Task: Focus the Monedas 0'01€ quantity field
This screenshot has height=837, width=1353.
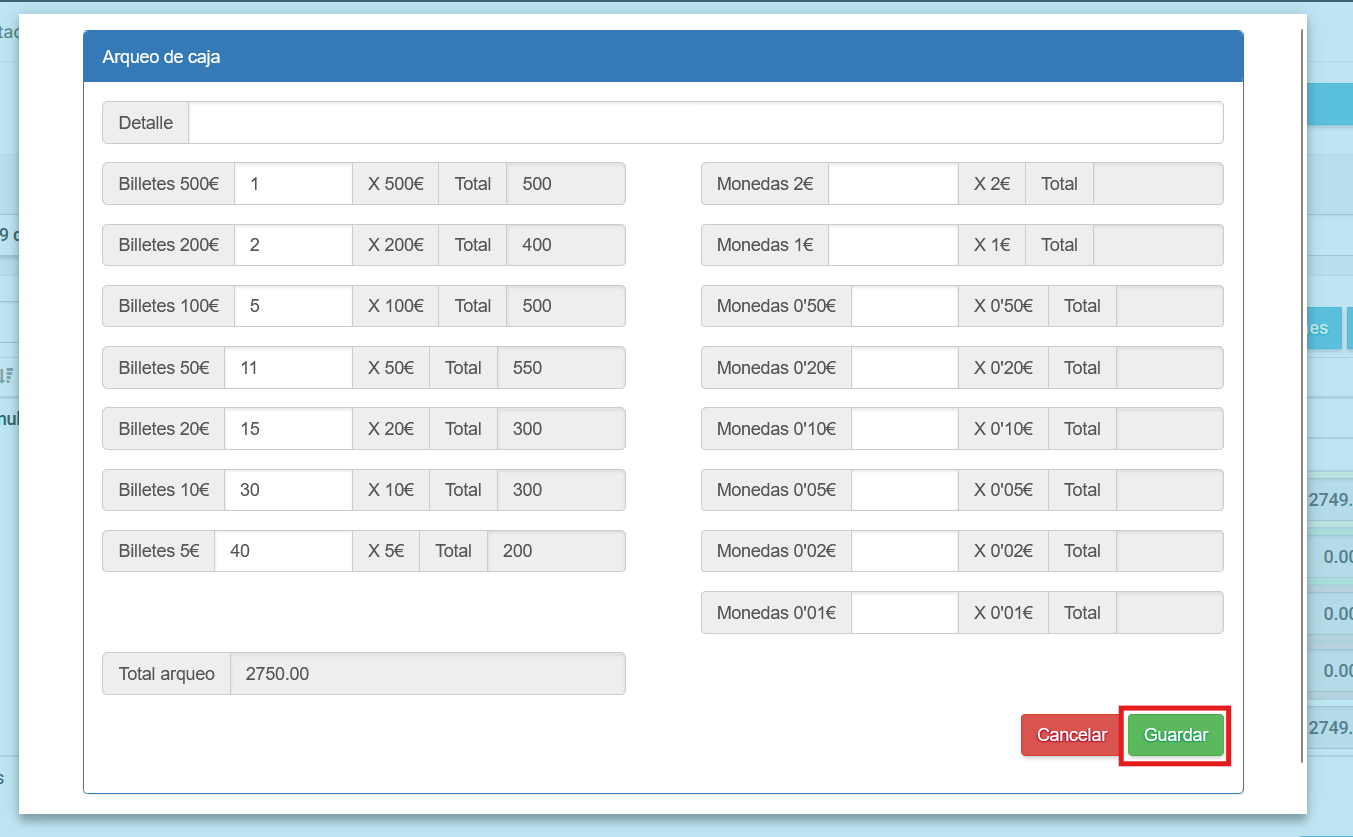Action: (904, 613)
